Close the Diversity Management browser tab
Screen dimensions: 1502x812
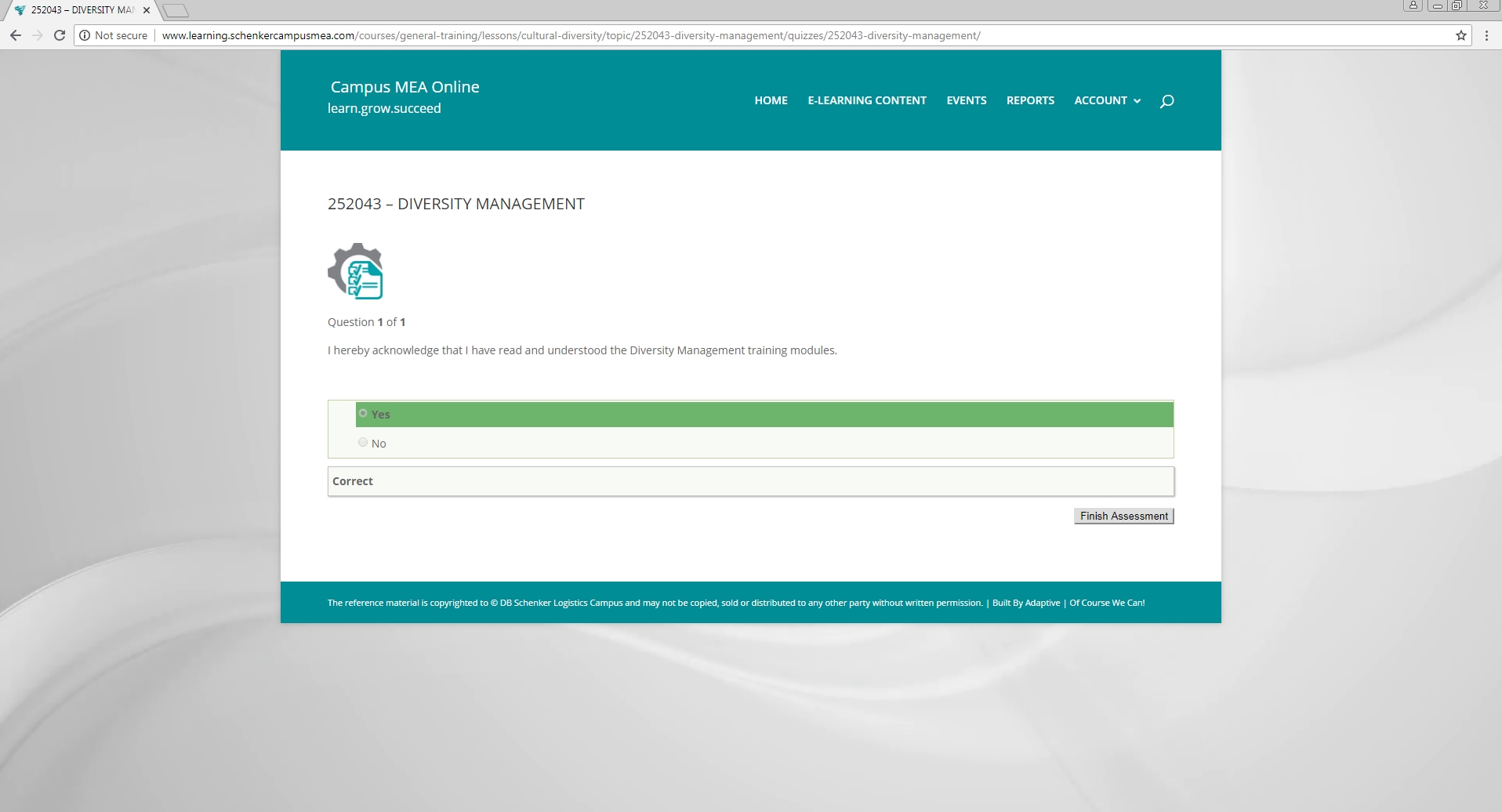pos(147,10)
